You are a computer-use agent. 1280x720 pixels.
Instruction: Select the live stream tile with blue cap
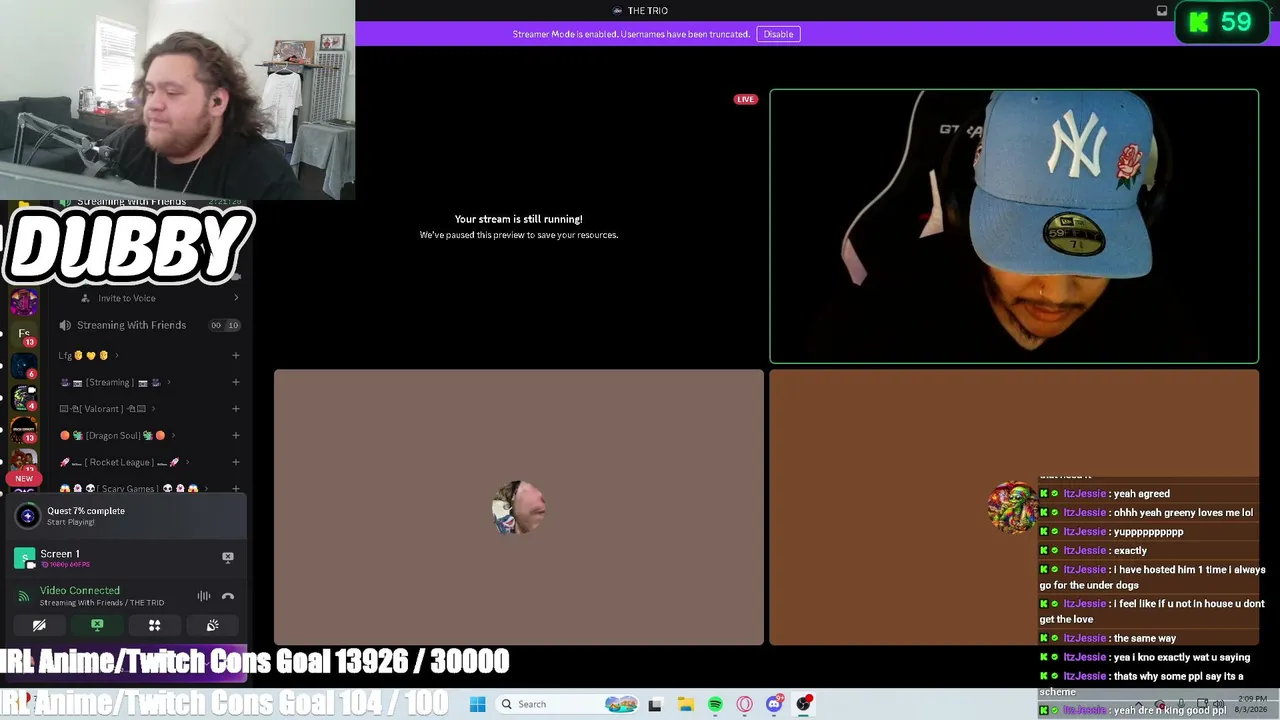[1014, 226]
